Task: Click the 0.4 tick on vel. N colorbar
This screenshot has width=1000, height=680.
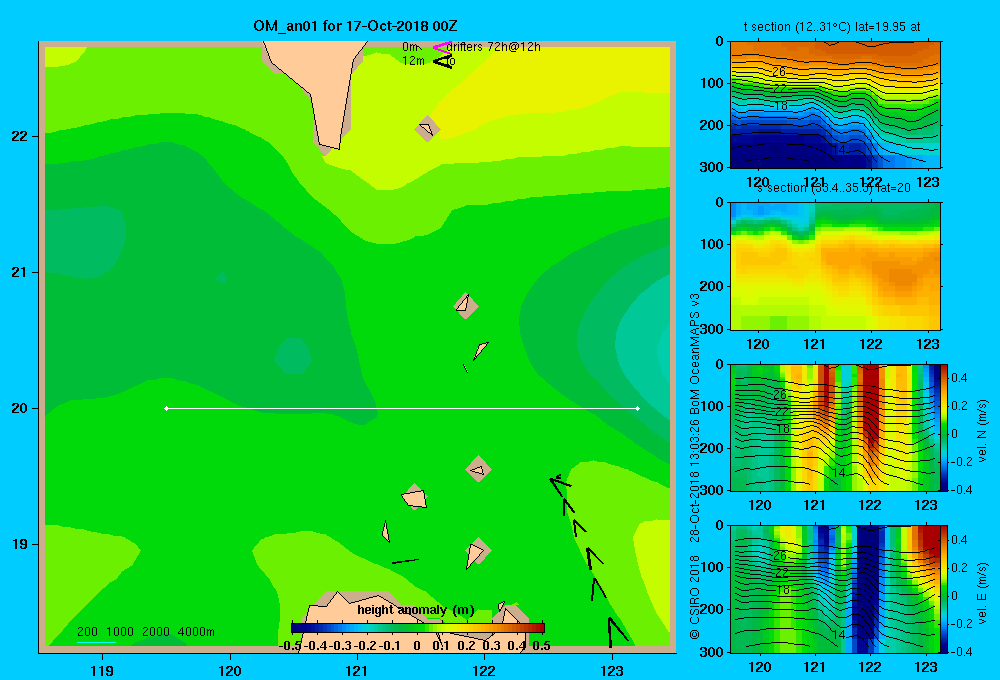Action: tap(960, 378)
